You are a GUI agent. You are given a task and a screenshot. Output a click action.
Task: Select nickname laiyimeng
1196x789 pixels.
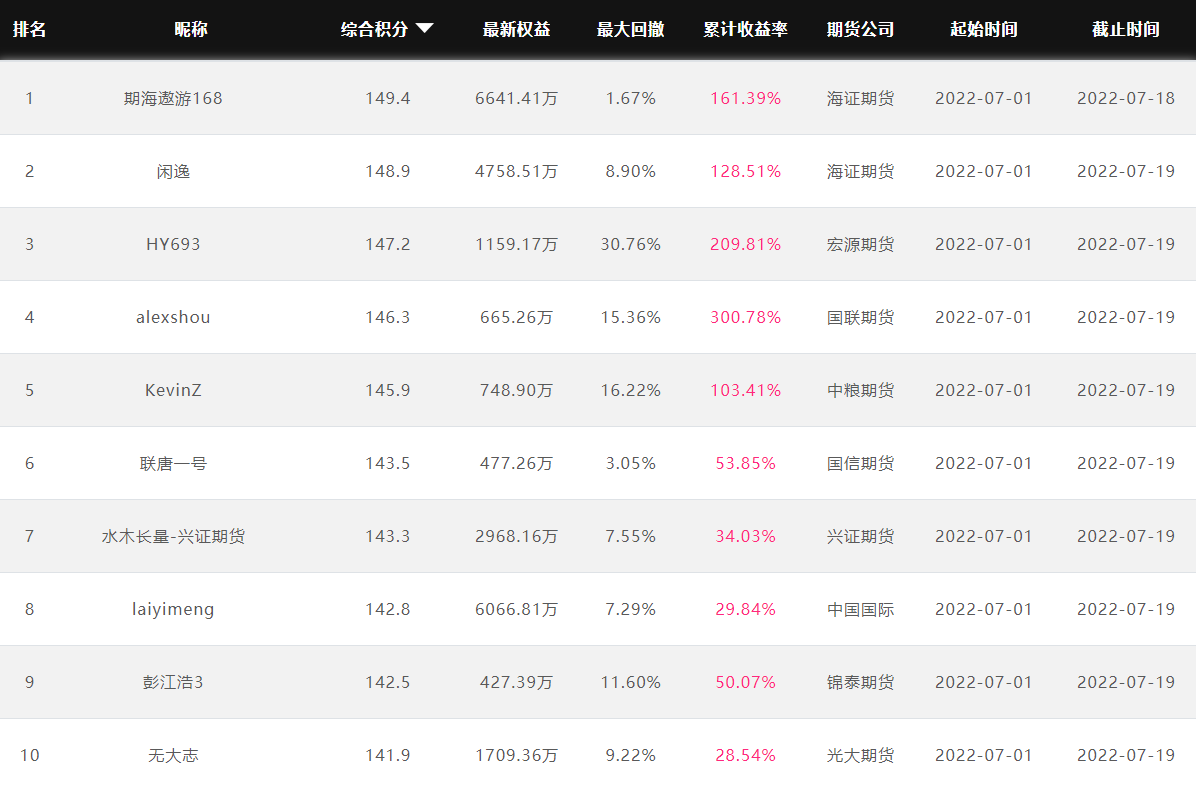pyautogui.click(x=173, y=610)
